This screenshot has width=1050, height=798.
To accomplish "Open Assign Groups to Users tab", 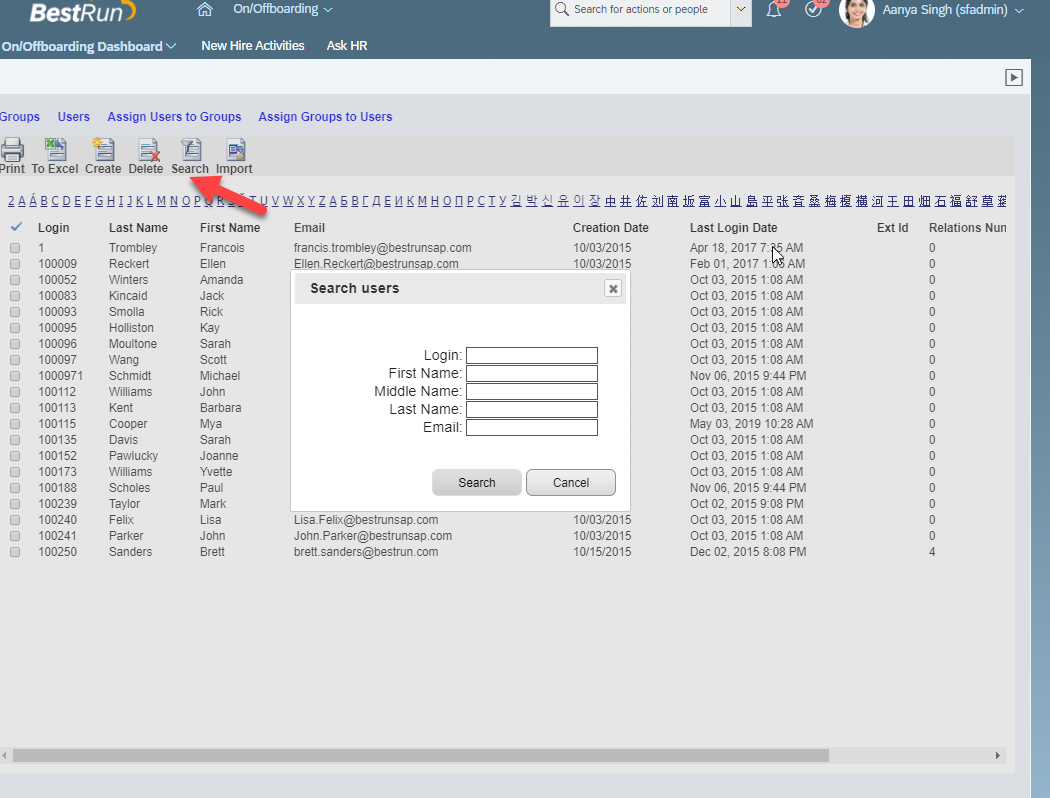I will [325, 116].
